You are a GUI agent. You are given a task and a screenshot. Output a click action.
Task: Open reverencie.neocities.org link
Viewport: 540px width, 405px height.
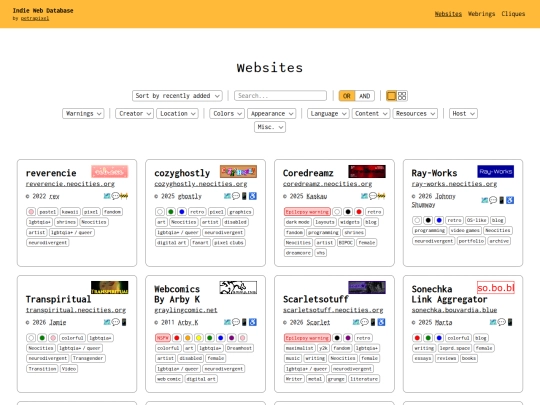[70, 184]
